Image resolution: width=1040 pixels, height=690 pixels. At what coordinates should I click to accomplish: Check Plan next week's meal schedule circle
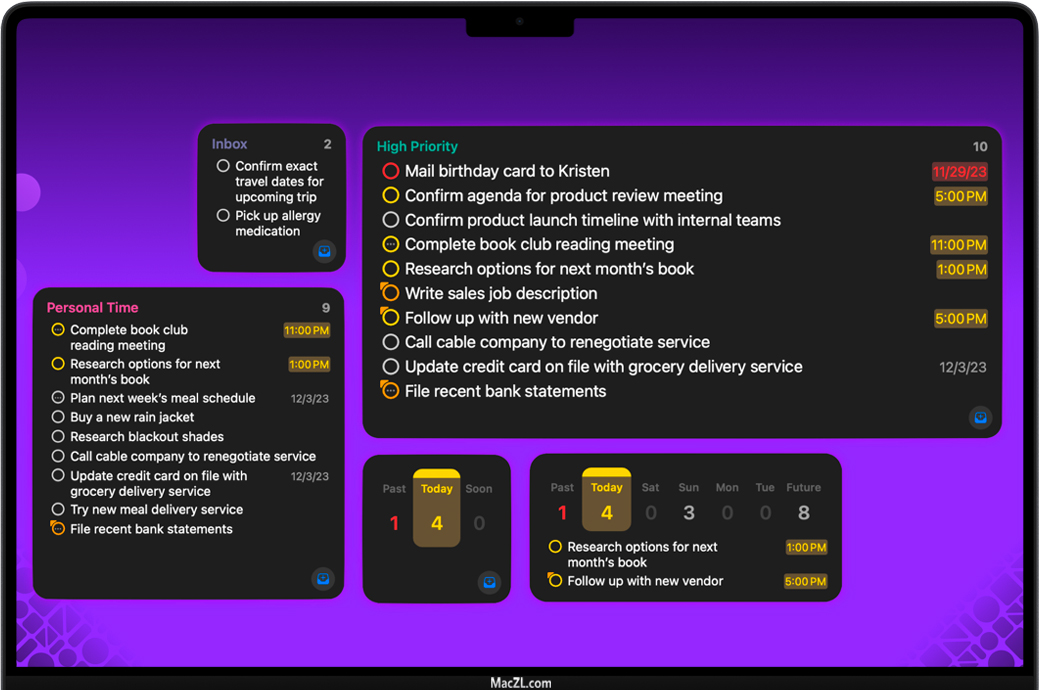pyautogui.click(x=58, y=398)
